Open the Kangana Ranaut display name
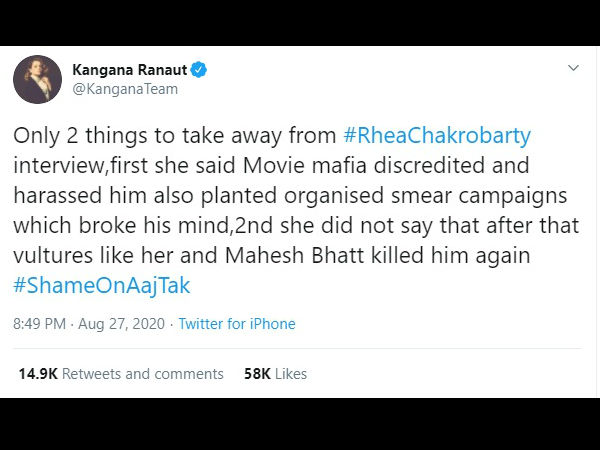The width and height of the screenshot is (600, 450). 130,70
